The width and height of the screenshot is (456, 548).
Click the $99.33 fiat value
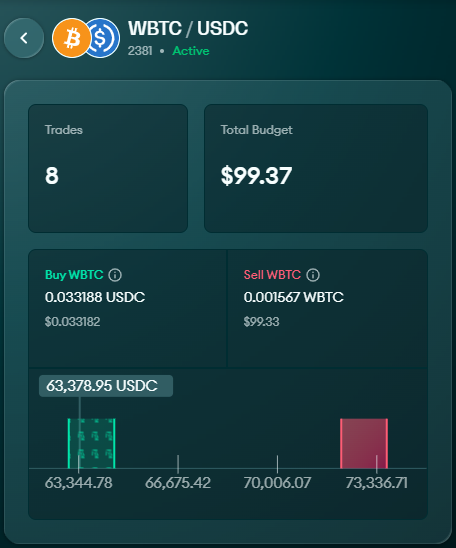(261, 322)
